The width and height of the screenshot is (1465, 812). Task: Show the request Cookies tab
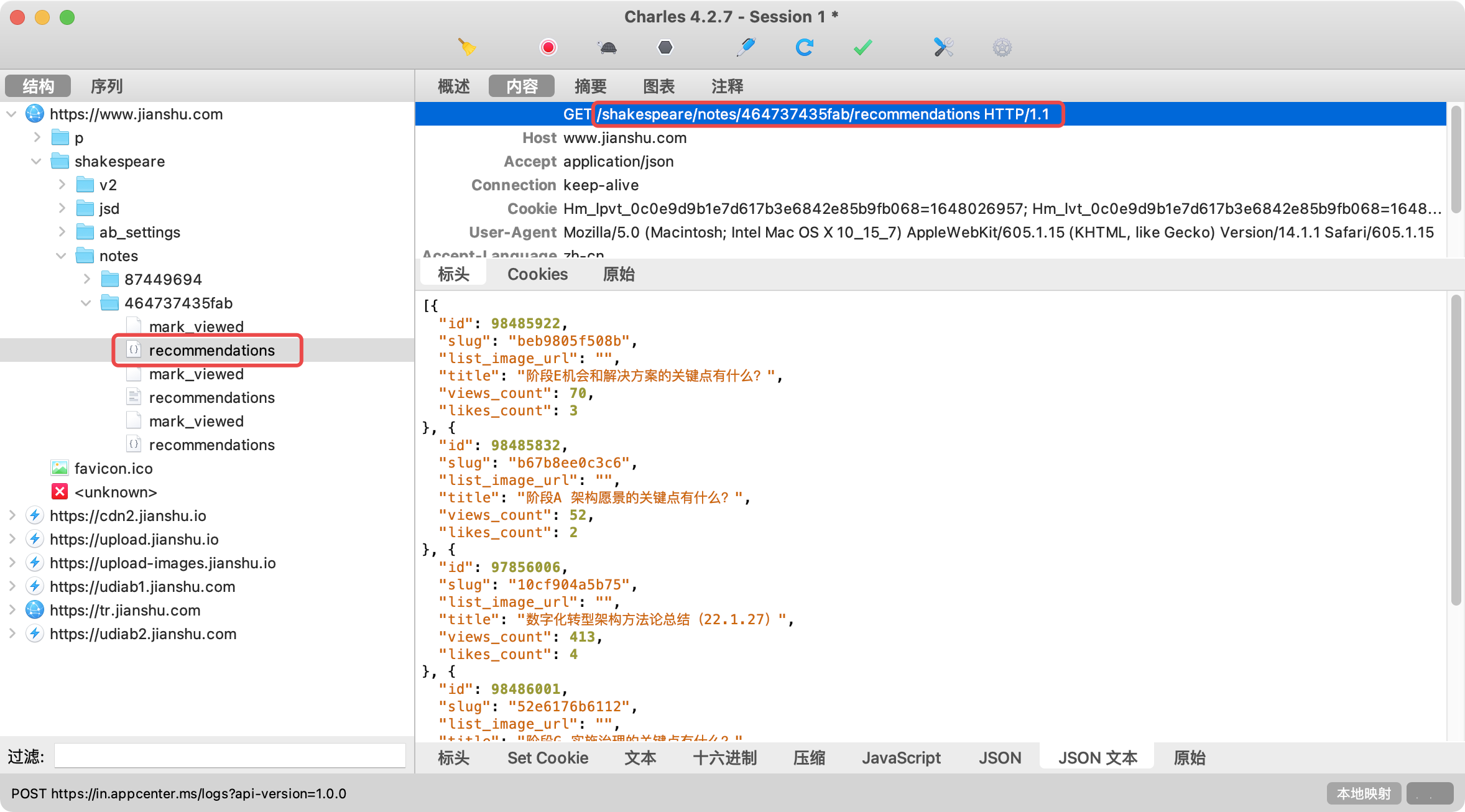[x=537, y=274]
